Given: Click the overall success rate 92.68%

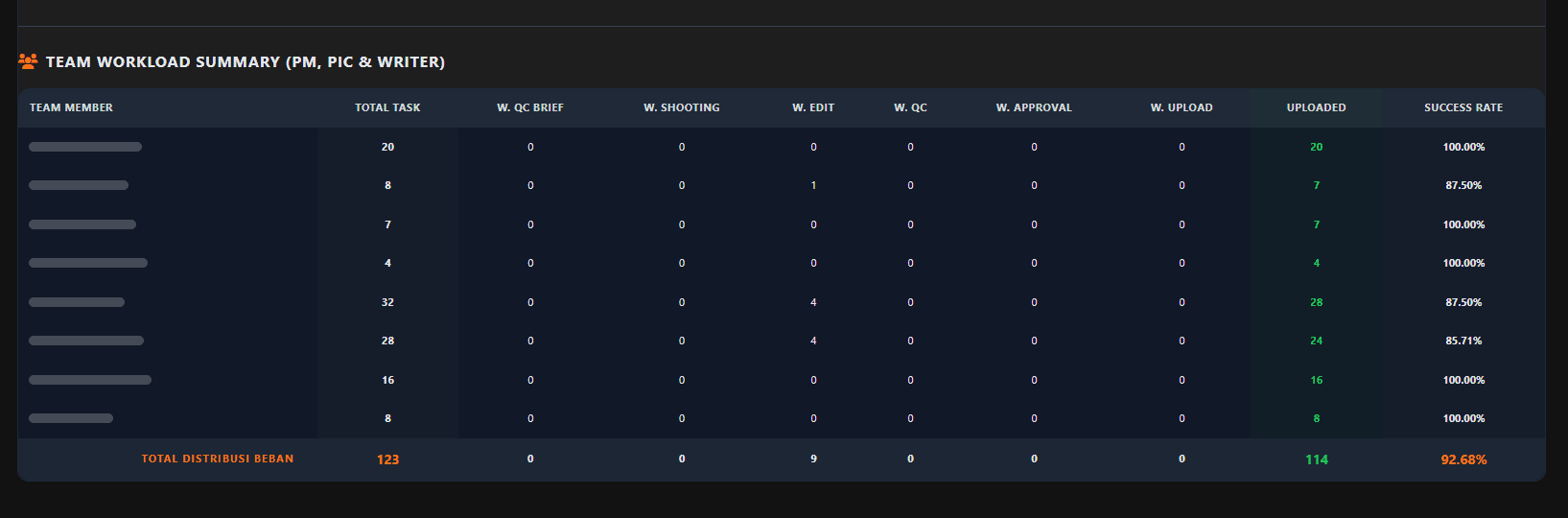Looking at the screenshot, I should tap(1463, 459).
